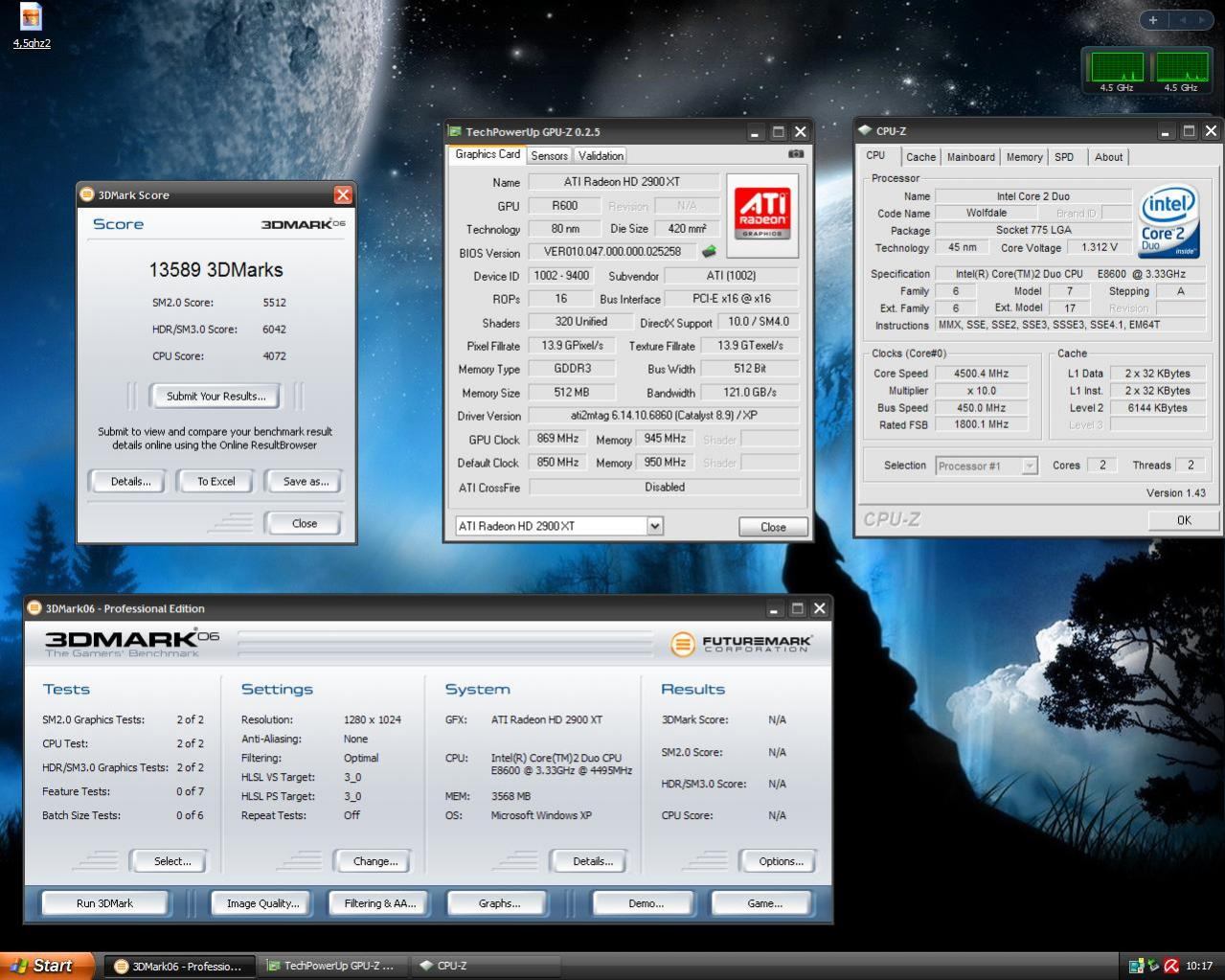Click Close button in 3DMark Score dialog
Viewport: 1225px width, 980px height.
(x=305, y=523)
